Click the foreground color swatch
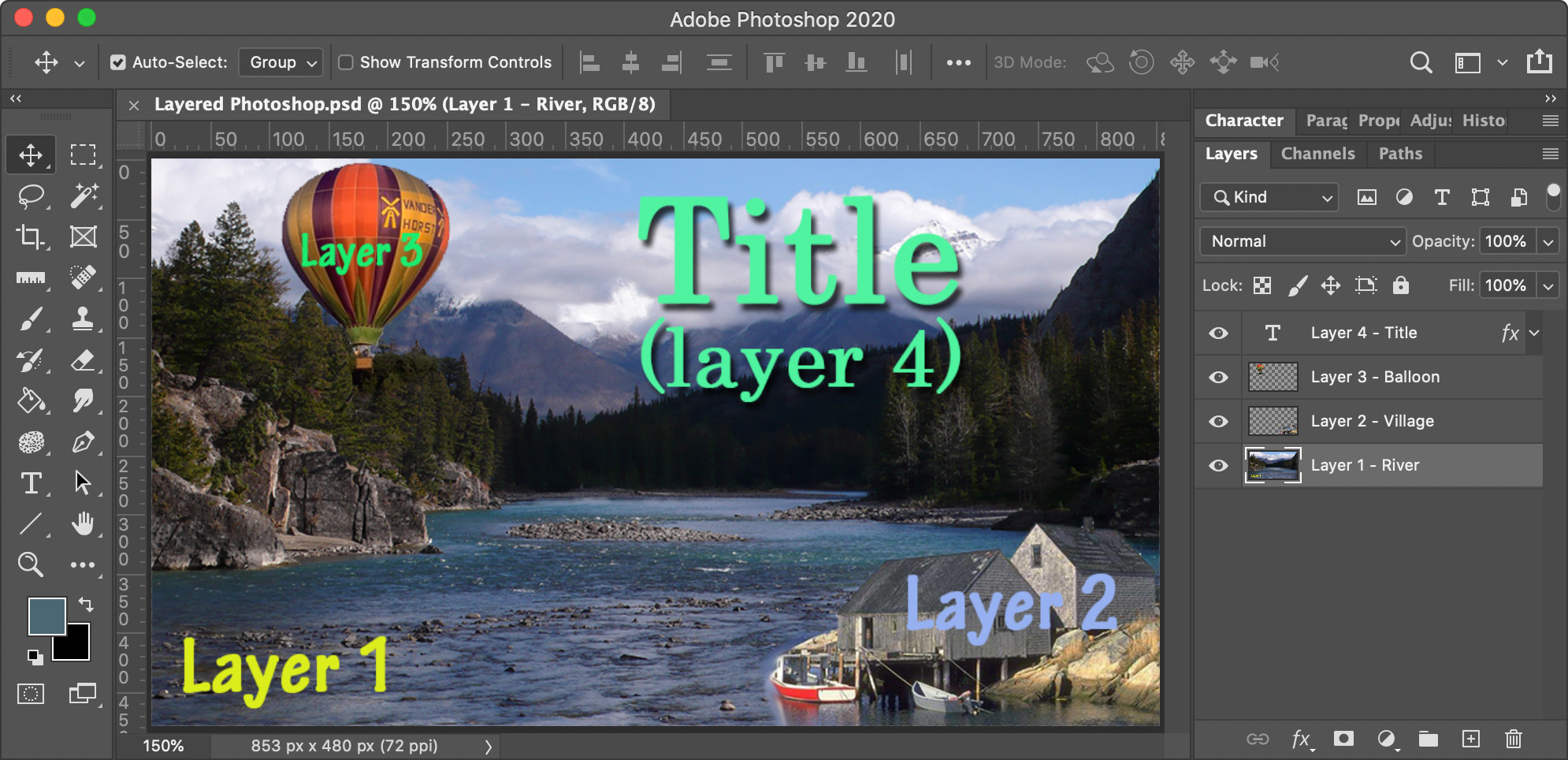The image size is (1568, 760). pyautogui.click(x=46, y=616)
